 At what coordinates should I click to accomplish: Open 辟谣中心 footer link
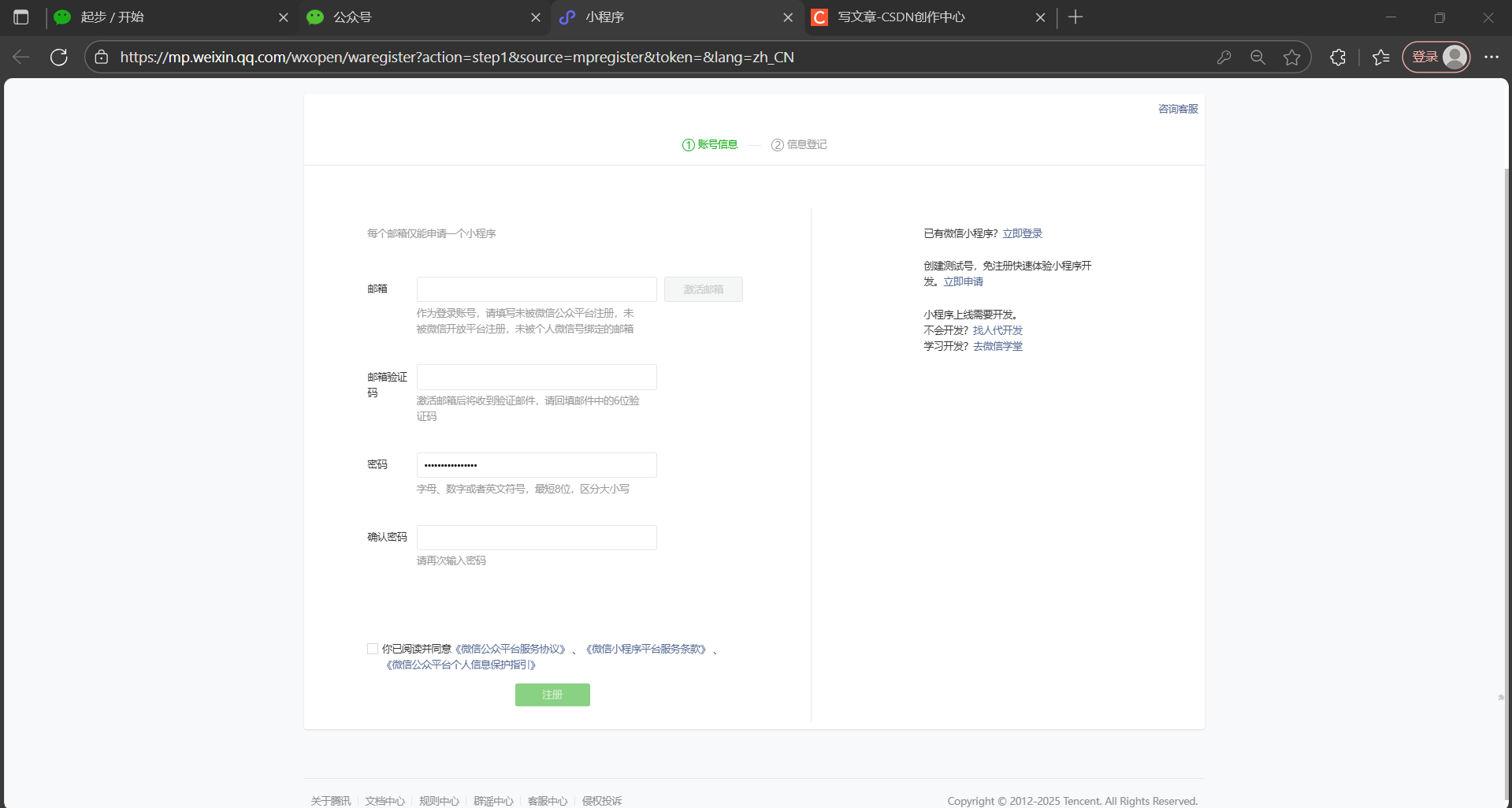click(x=493, y=801)
